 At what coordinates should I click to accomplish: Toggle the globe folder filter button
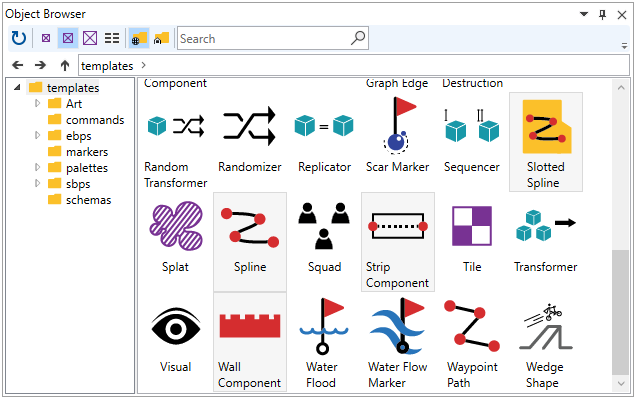(139, 38)
